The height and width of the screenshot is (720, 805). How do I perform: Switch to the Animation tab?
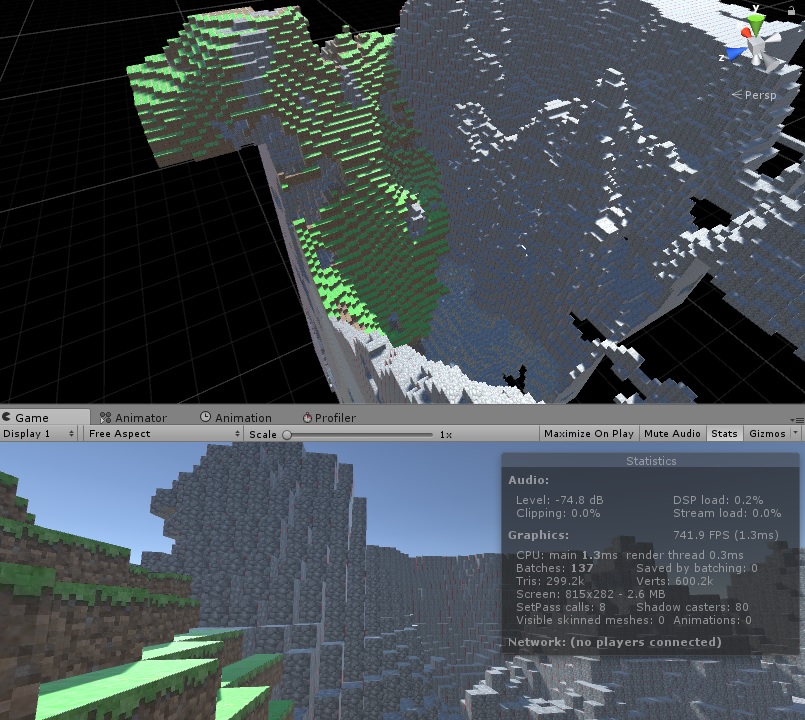coord(235,418)
